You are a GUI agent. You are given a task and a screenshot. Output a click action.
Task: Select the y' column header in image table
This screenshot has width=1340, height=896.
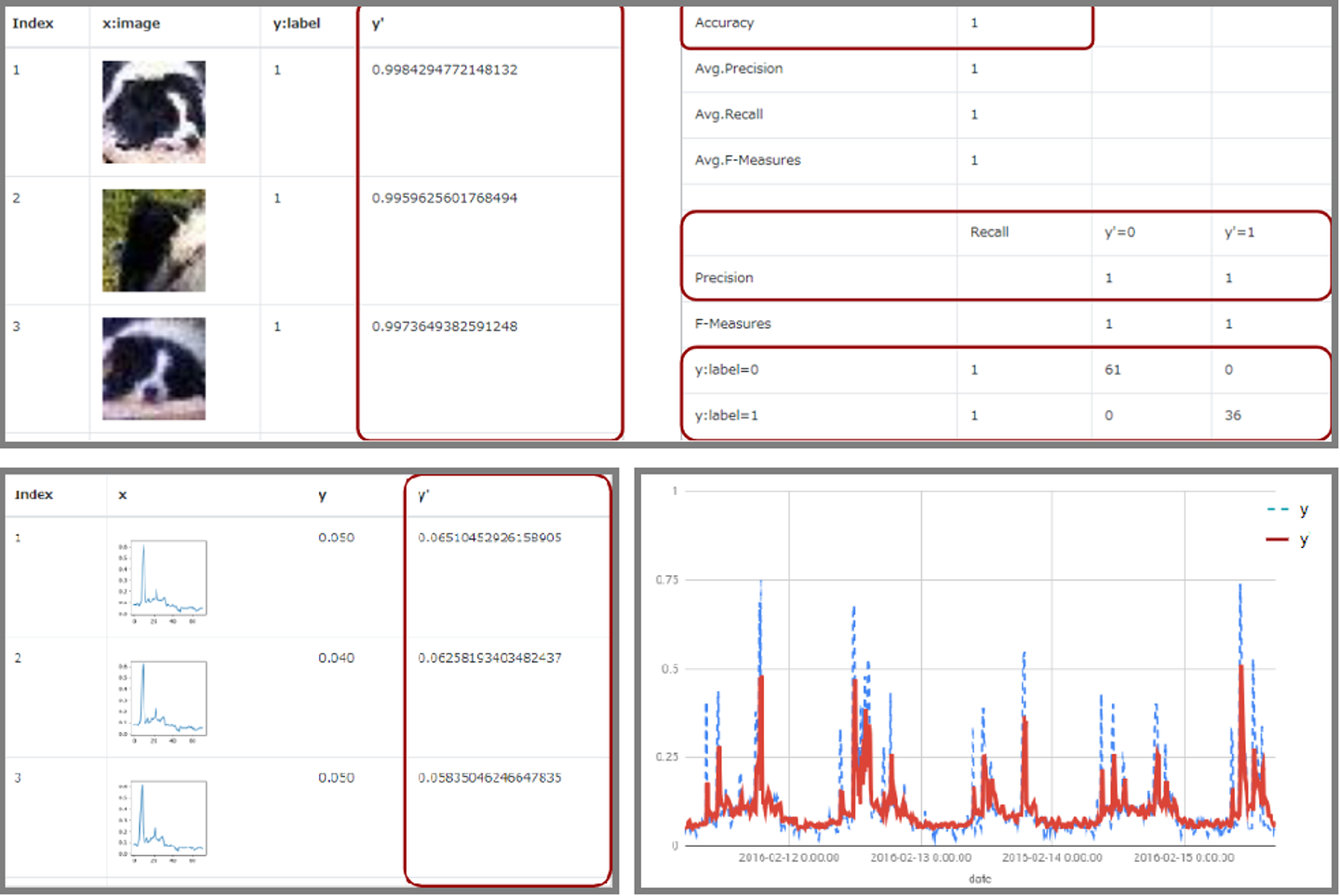378,23
